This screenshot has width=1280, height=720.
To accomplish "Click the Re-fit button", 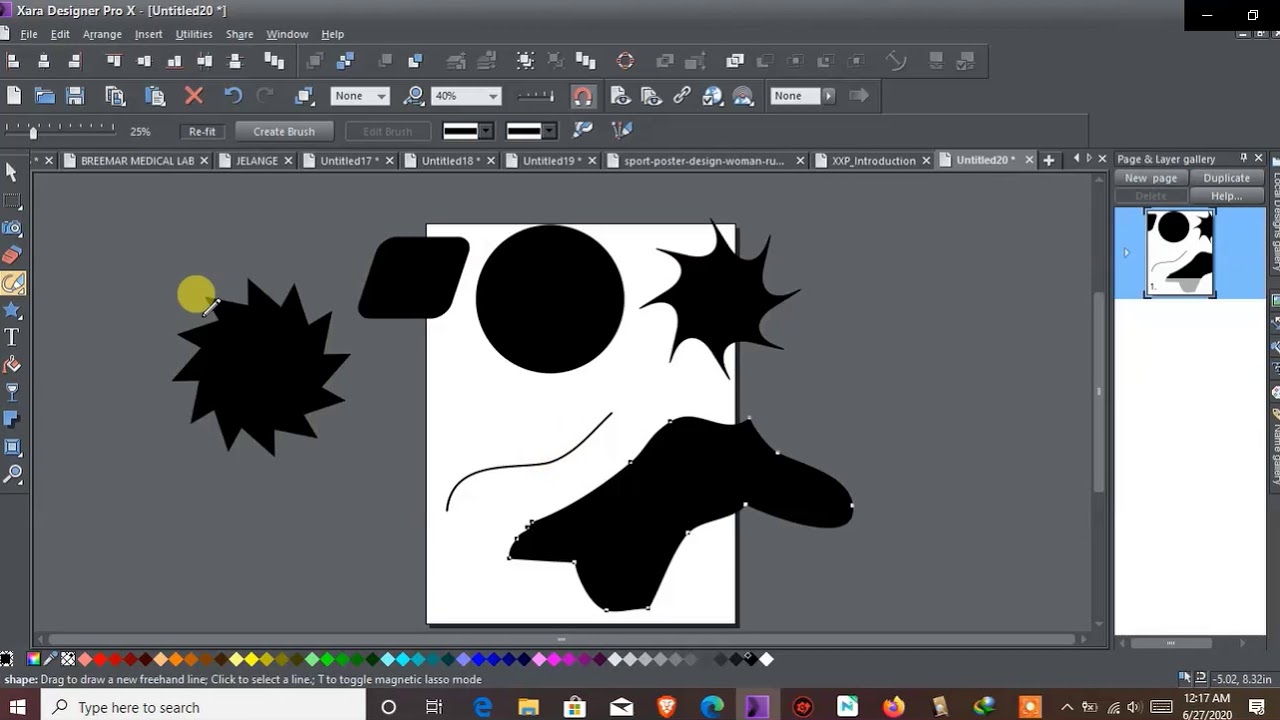I will coord(202,131).
